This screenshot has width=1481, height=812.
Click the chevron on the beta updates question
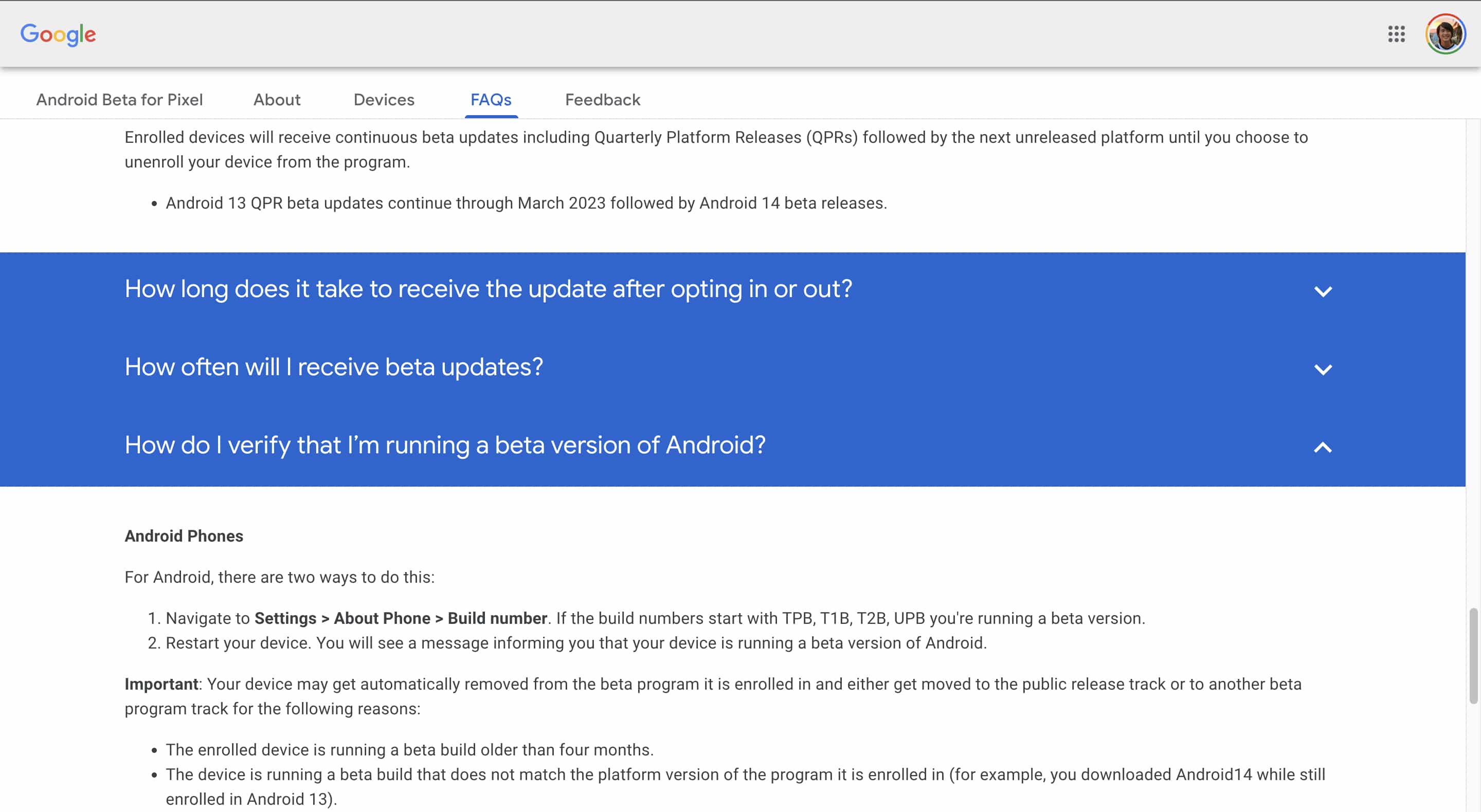click(1324, 369)
